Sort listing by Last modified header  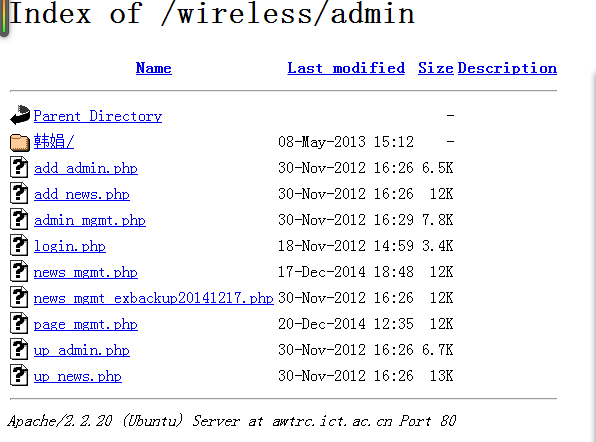346,68
